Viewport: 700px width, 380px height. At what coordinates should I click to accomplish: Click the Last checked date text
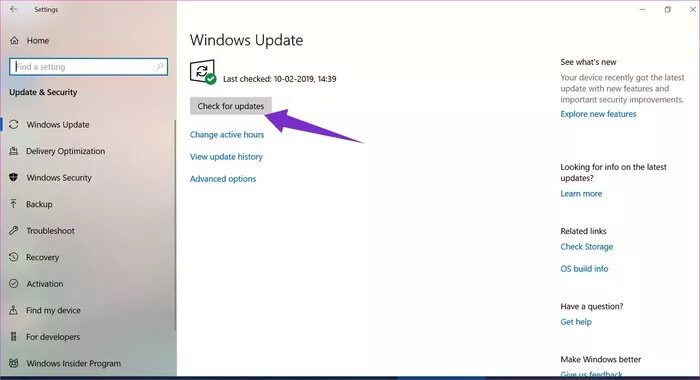click(279, 79)
